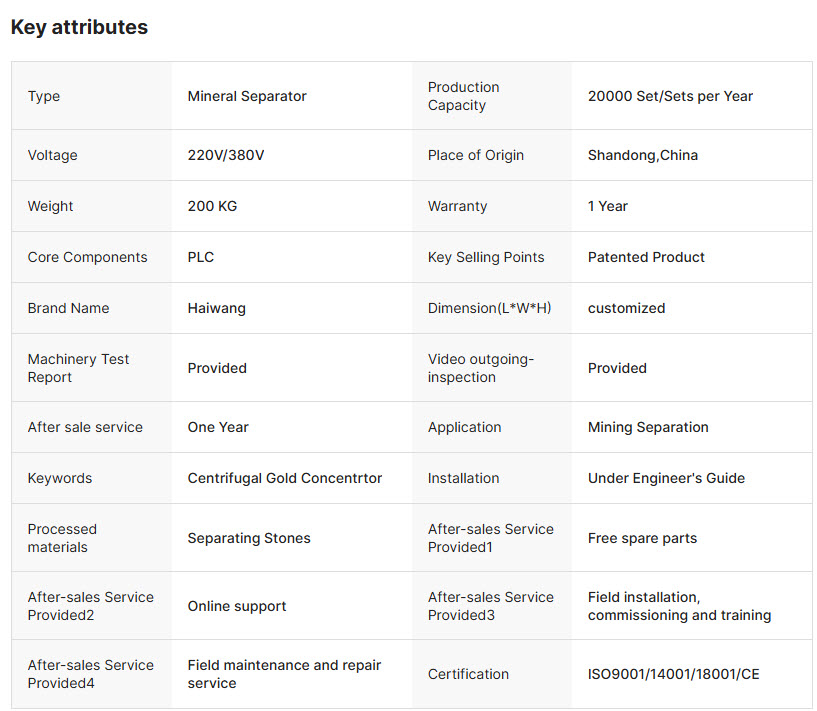Select the Dimension(L*W*H) label
Screen dimensions: 817x711
(x=489, y=308)
